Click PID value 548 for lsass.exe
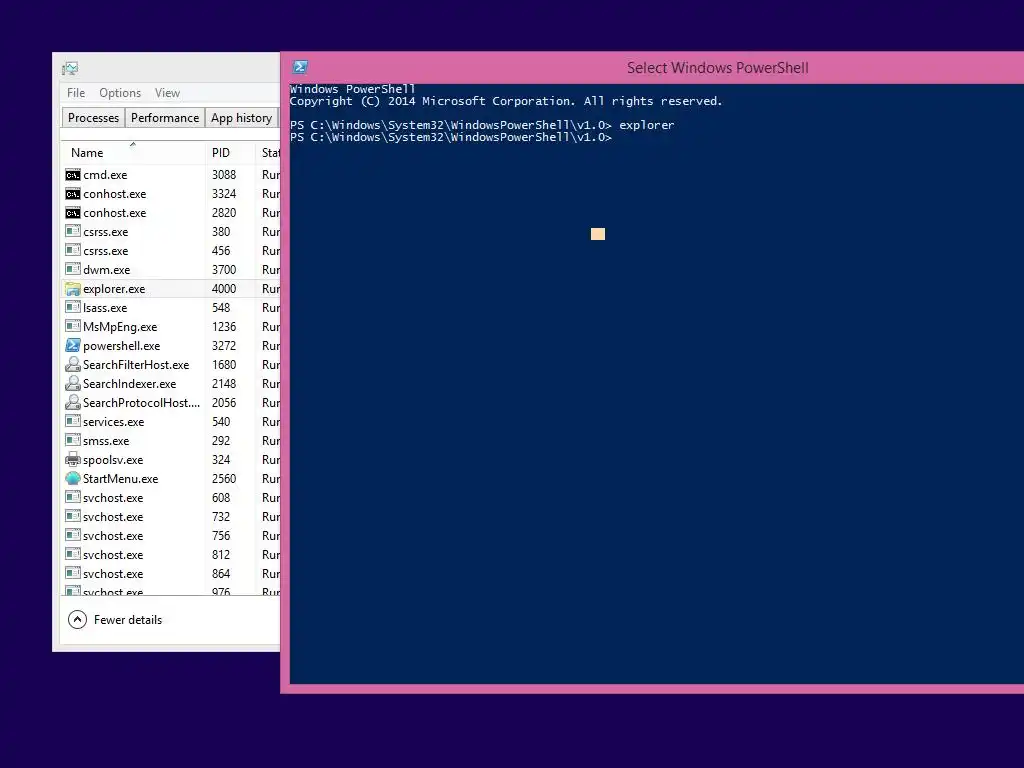This screenshot has height=768, width=1024. [x=221, y=308]
